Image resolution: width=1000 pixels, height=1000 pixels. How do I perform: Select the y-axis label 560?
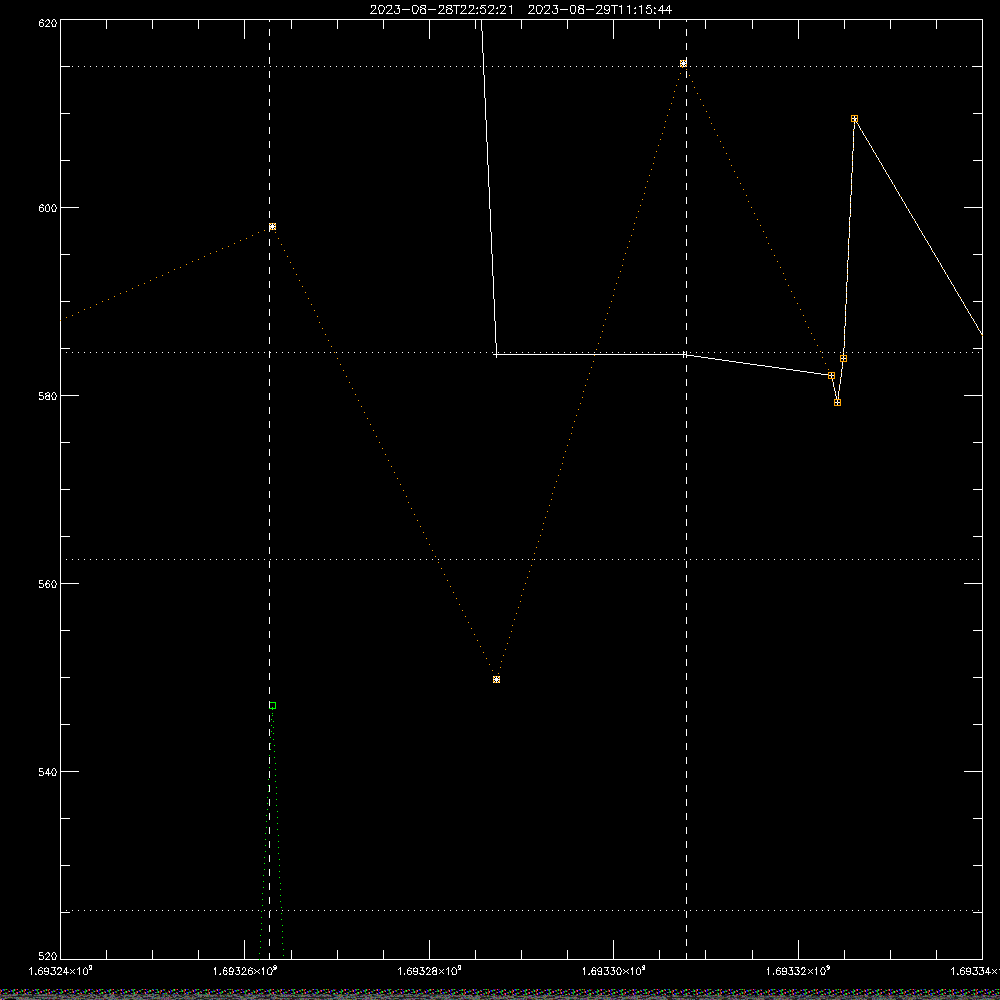point(48,584)
